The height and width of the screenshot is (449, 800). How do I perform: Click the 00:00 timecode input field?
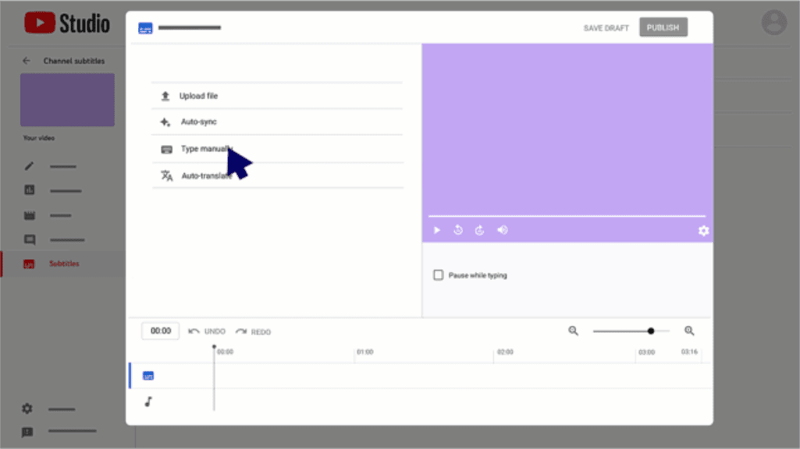pos(160,331)
